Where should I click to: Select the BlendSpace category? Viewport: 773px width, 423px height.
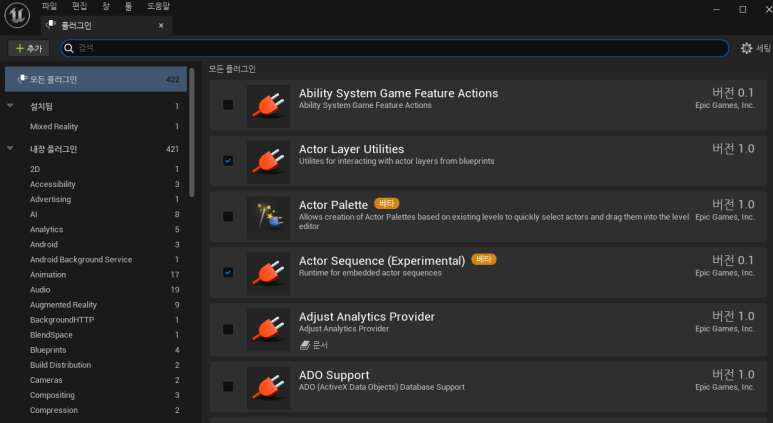[96, 335]
